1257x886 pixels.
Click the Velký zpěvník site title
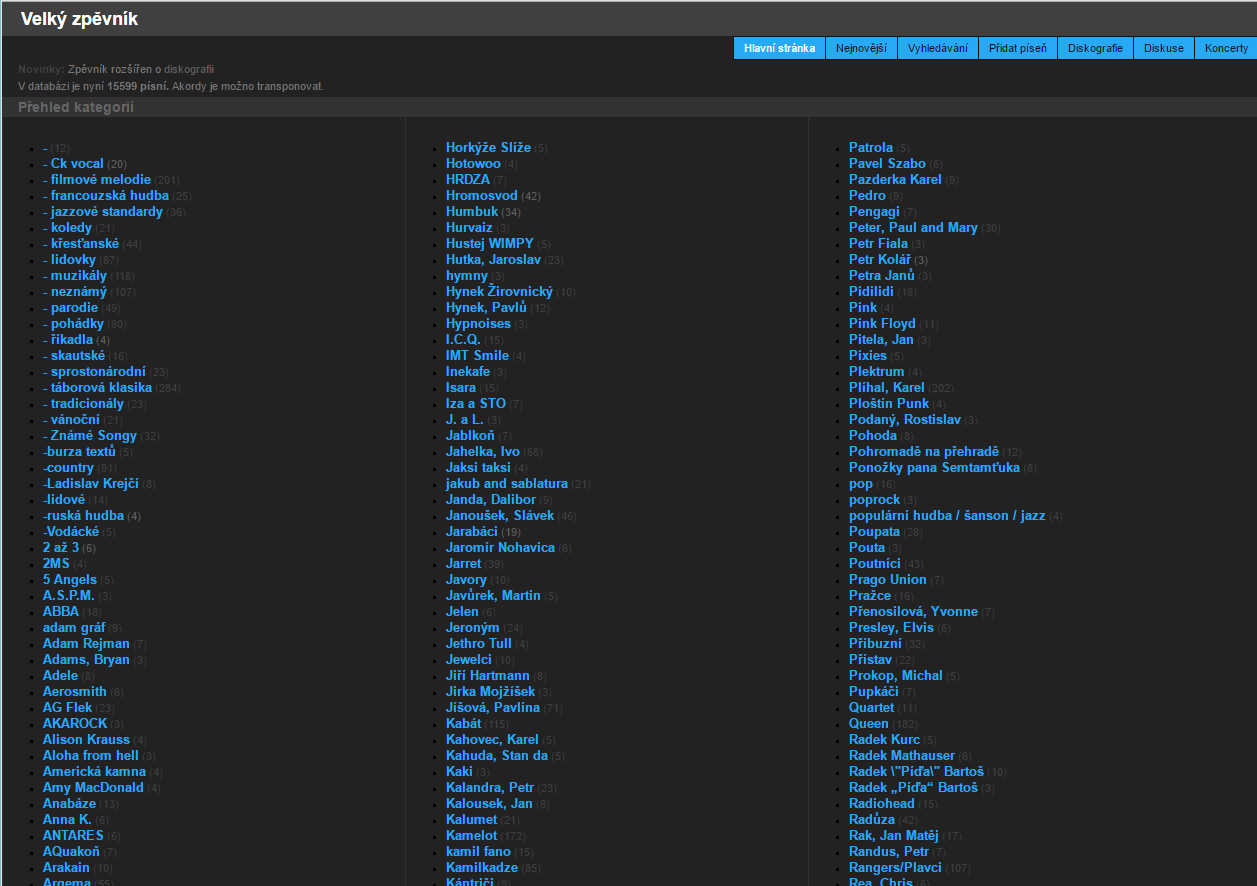[79, 19]
